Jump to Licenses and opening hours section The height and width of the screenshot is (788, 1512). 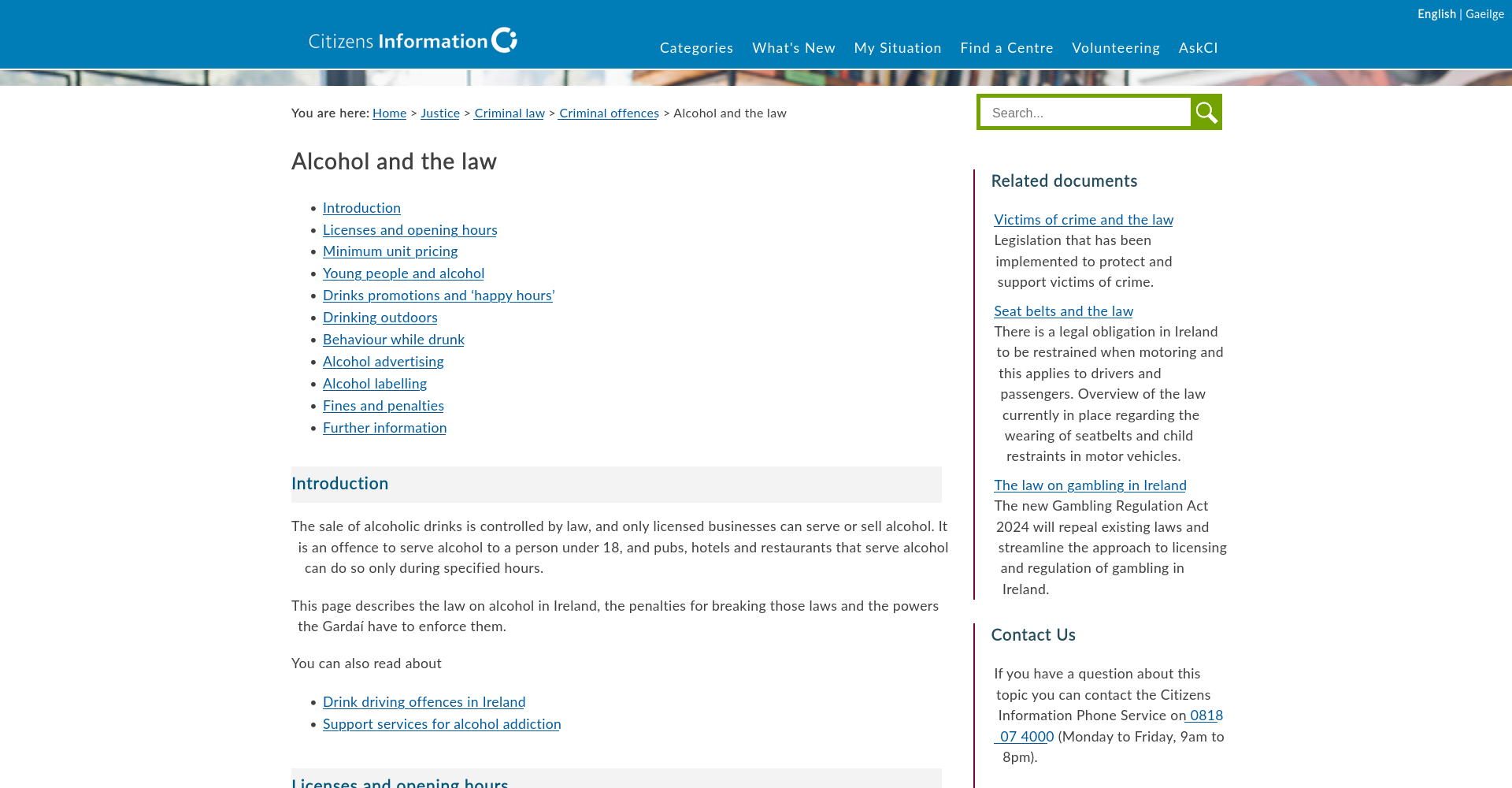pyautogui.click(x=409, y=230)
